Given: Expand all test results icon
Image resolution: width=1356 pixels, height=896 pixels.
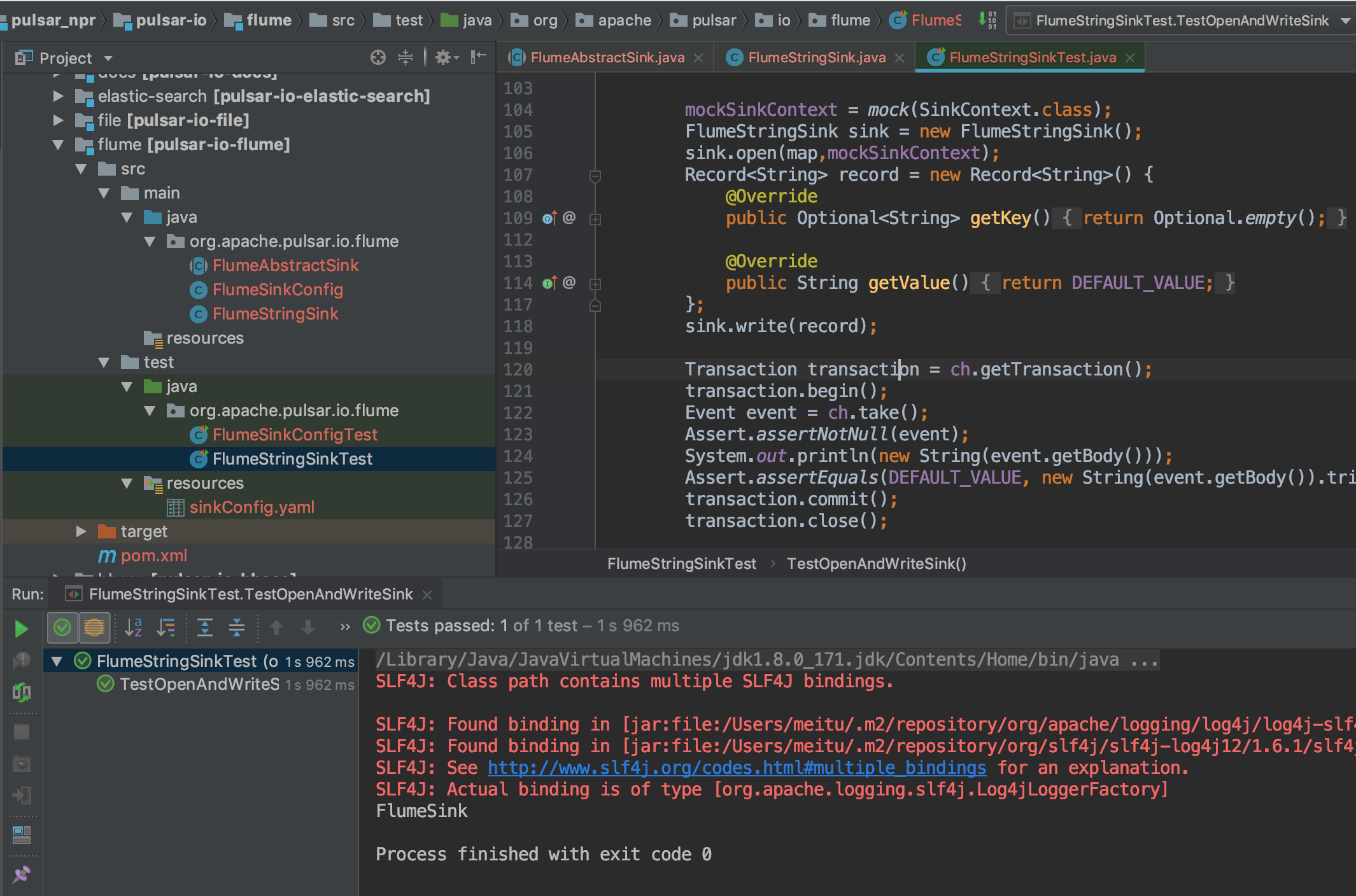Looking at the screenshot, I should click(205, 628).
